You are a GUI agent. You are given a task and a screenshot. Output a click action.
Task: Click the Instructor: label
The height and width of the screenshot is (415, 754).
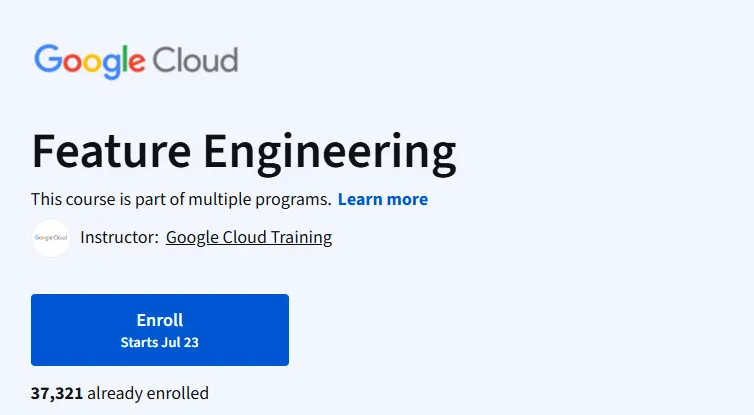[119, 237]
